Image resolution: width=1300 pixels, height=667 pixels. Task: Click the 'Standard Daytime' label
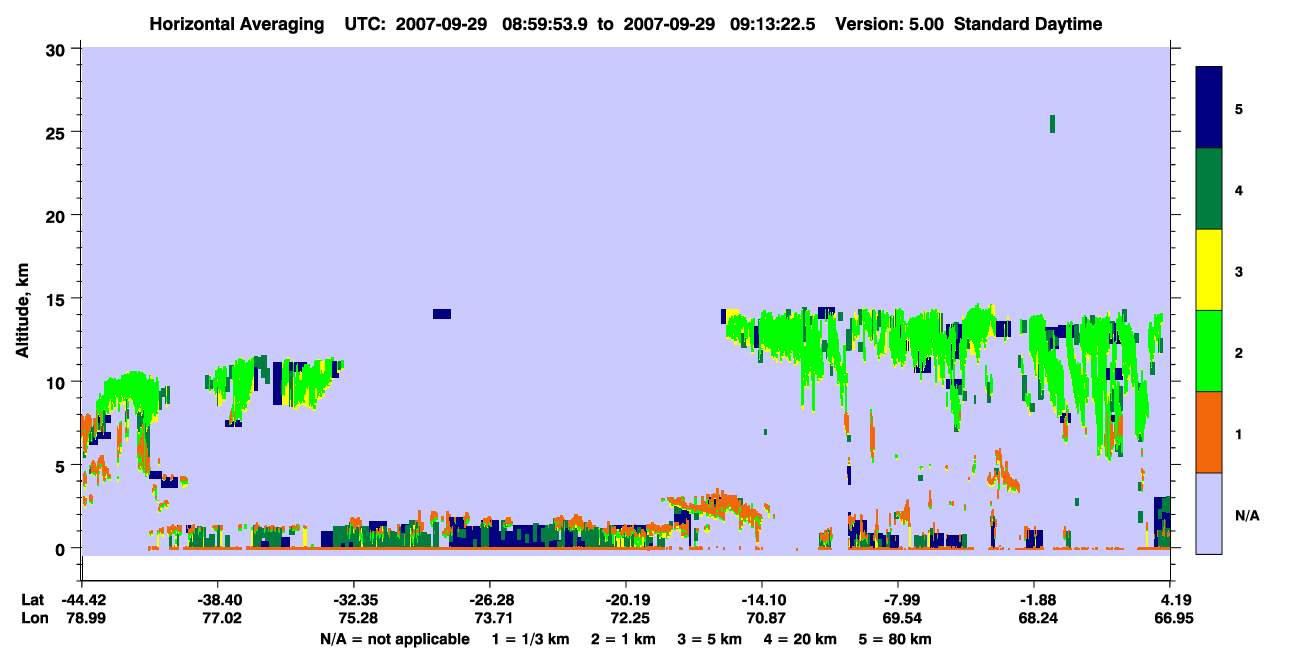coord(1028,24)
